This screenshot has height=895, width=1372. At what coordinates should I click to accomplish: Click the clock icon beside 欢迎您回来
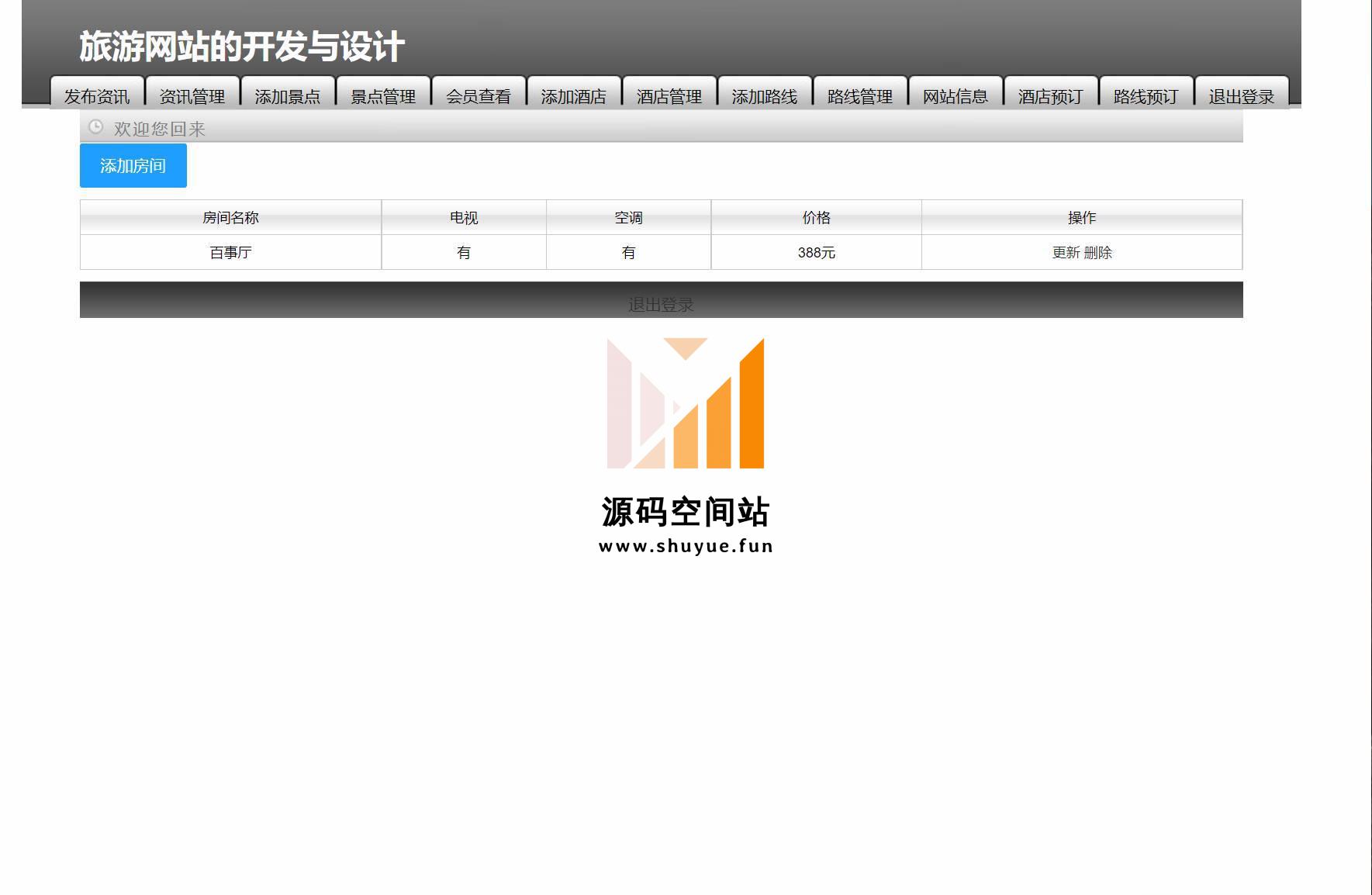point(95,127)
